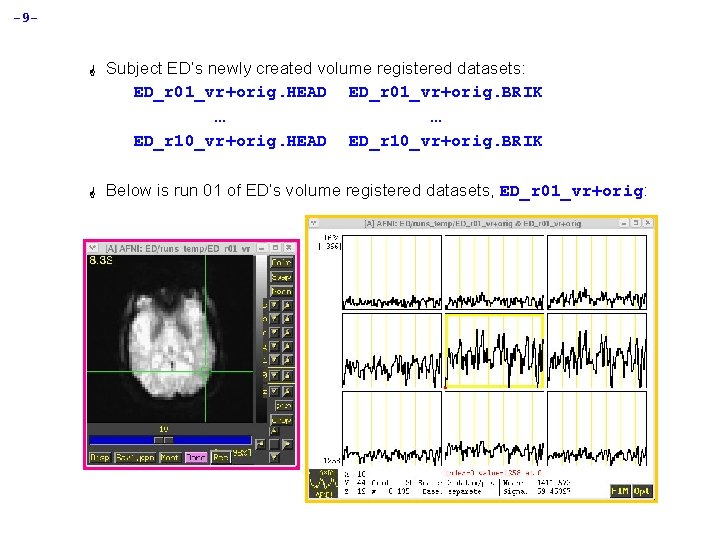Screen dimensions: 720x540
Task: Increase brightness with the 'b' row up arrow
Action: click(287, 318)
